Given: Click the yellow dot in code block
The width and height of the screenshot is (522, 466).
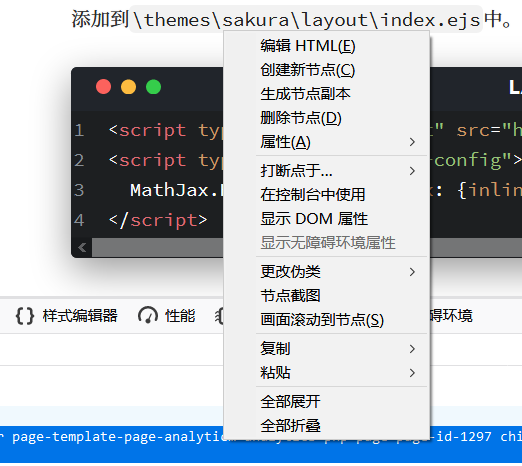Looking at the screenshot, I should click(128, 87).
